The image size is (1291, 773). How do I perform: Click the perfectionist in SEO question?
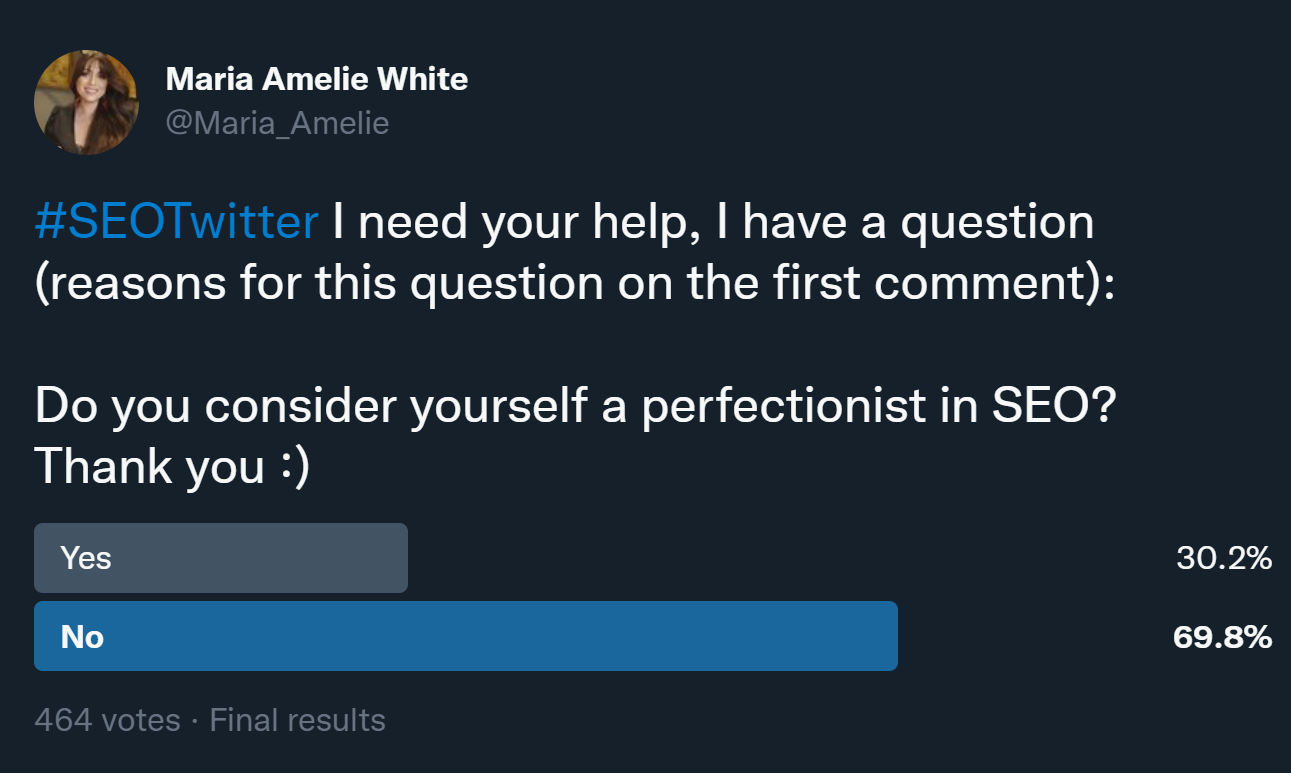[x=574, y=406]
